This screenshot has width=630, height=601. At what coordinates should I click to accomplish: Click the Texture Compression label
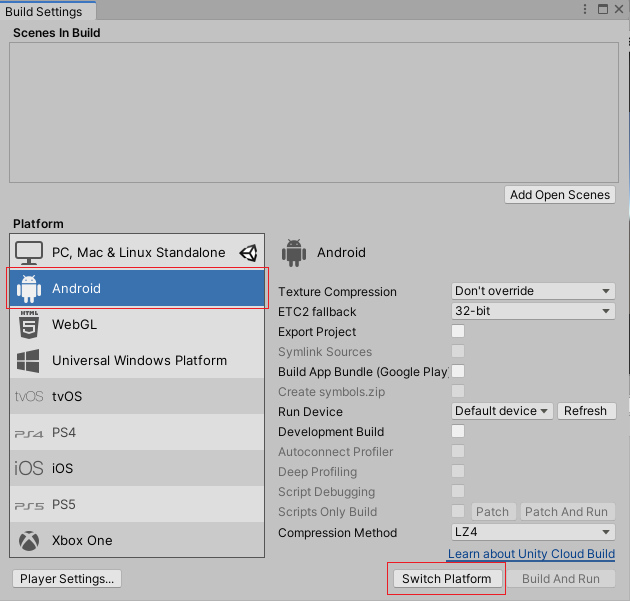point(337,292)
